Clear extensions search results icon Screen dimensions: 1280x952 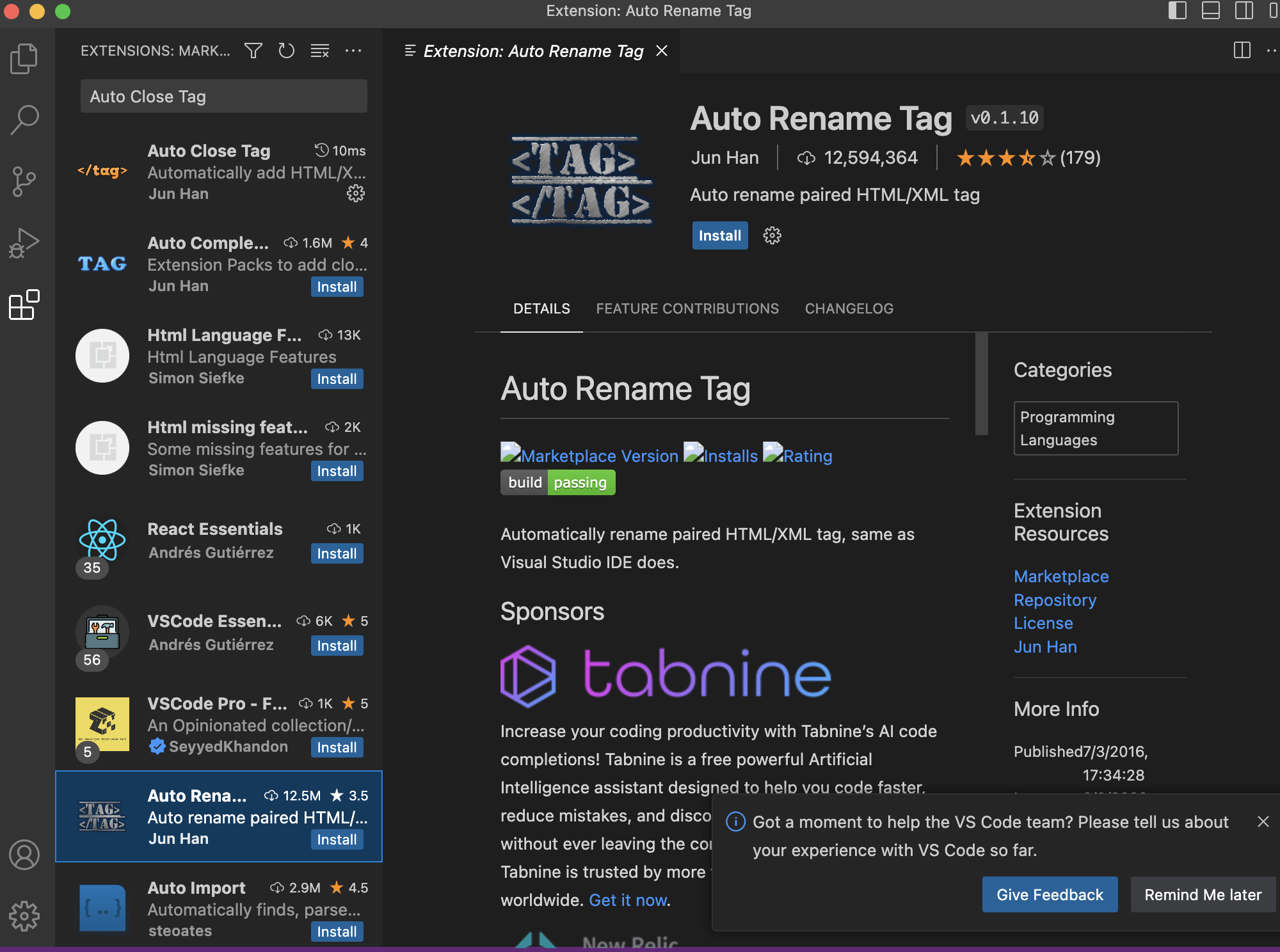(319, 51)
